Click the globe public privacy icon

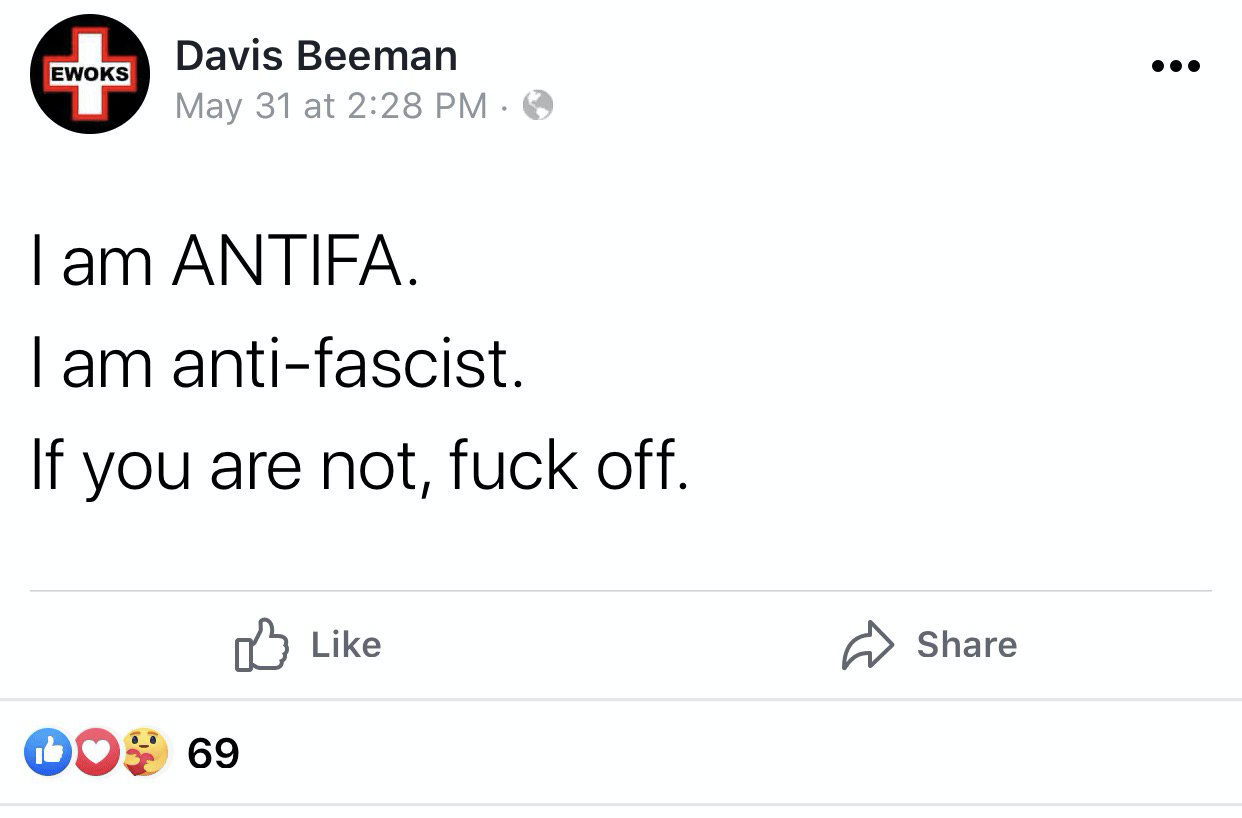538,105
